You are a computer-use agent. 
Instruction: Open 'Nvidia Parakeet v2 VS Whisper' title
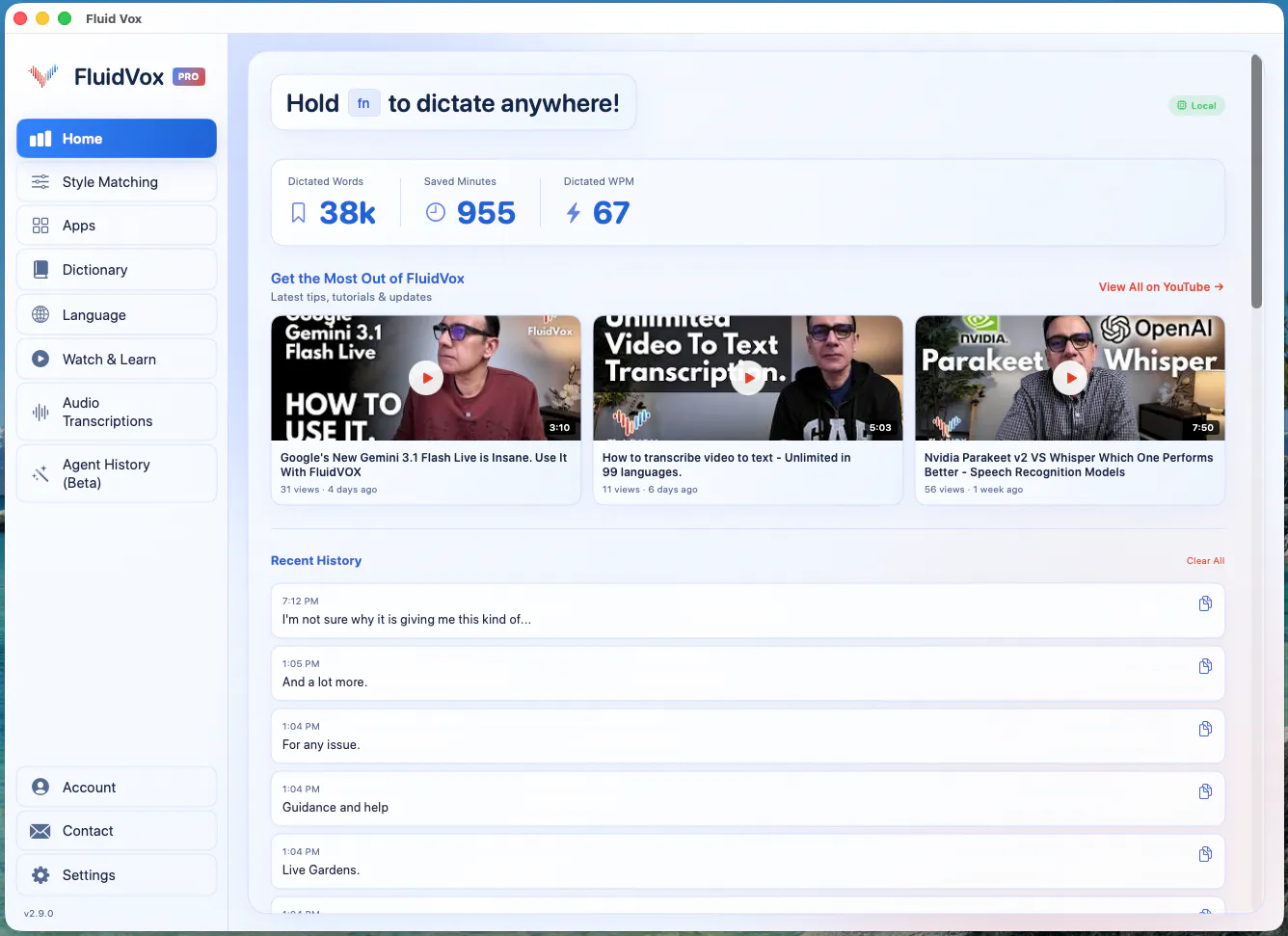[x=1068, y=465]
